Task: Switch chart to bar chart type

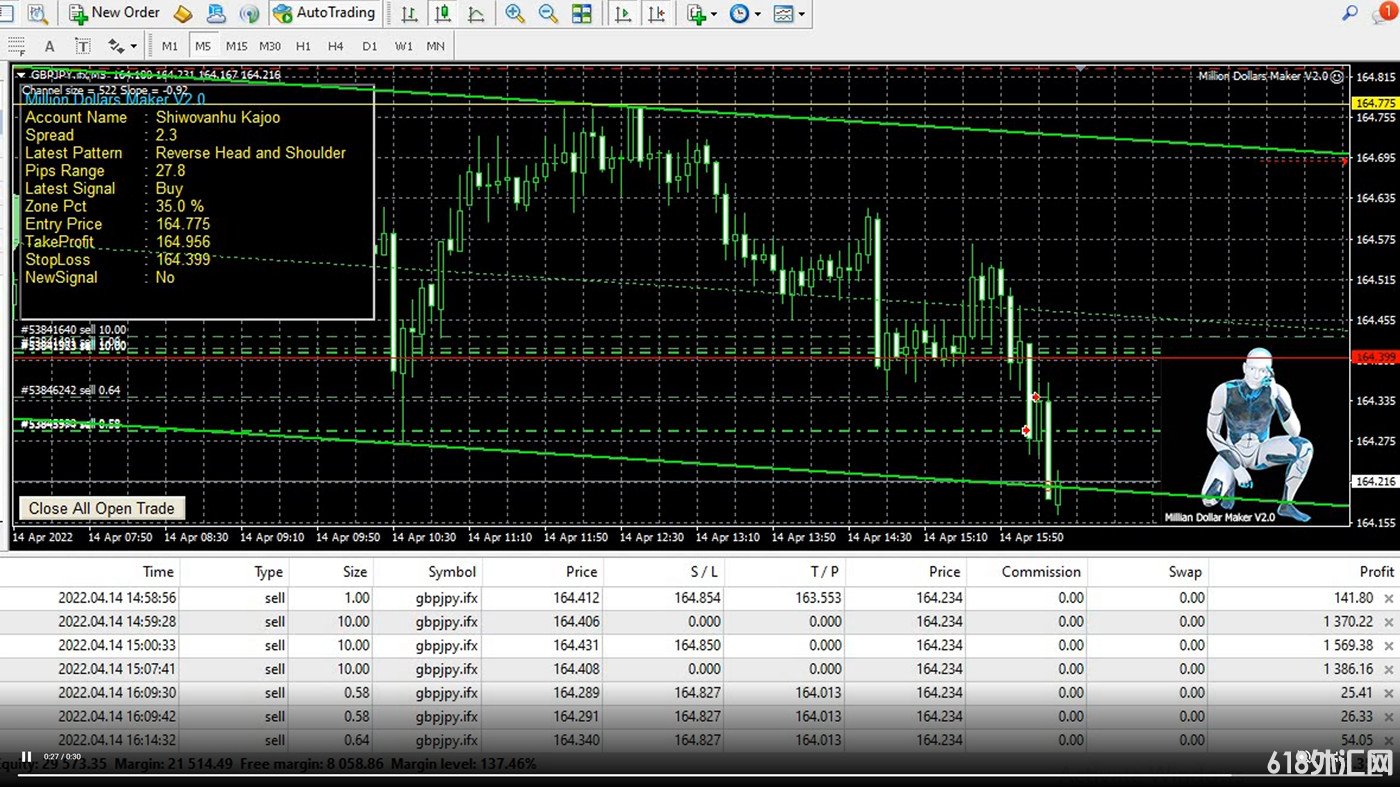Action: (410, 14)
